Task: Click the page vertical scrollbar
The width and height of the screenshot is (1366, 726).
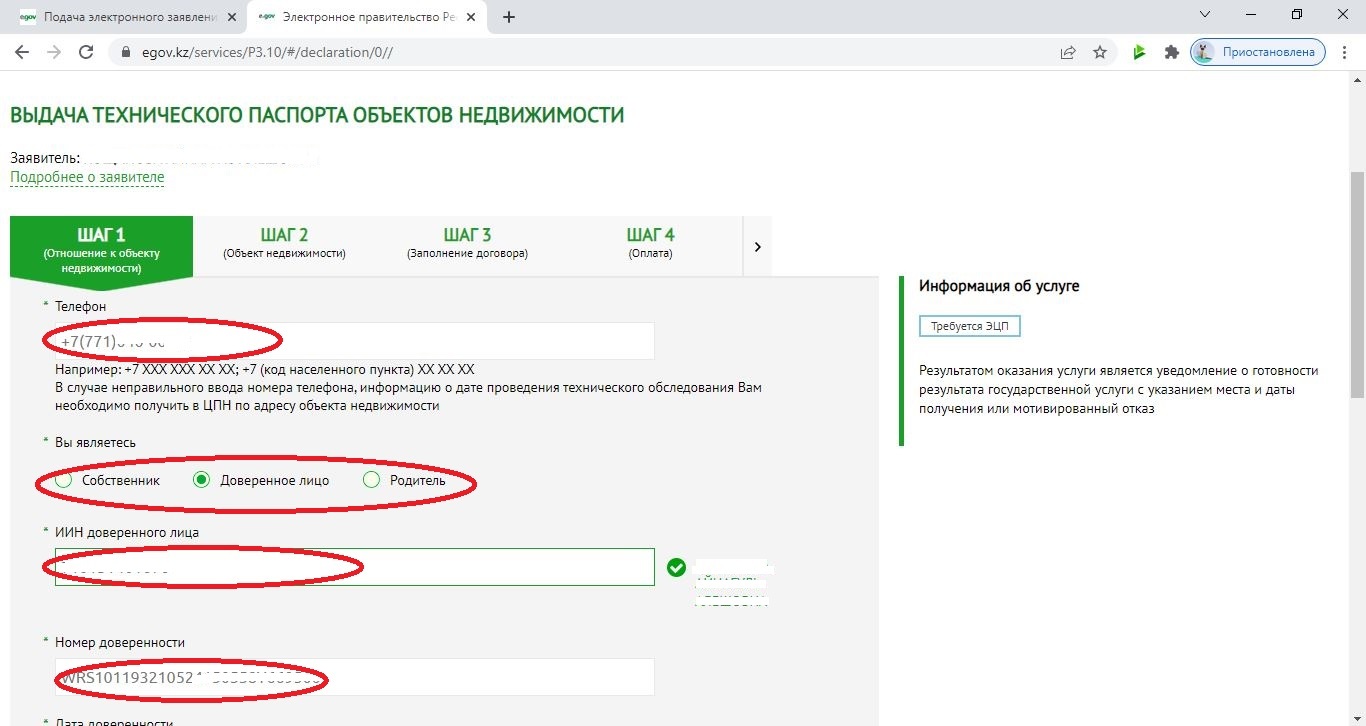Action: tap(1357, 284)
